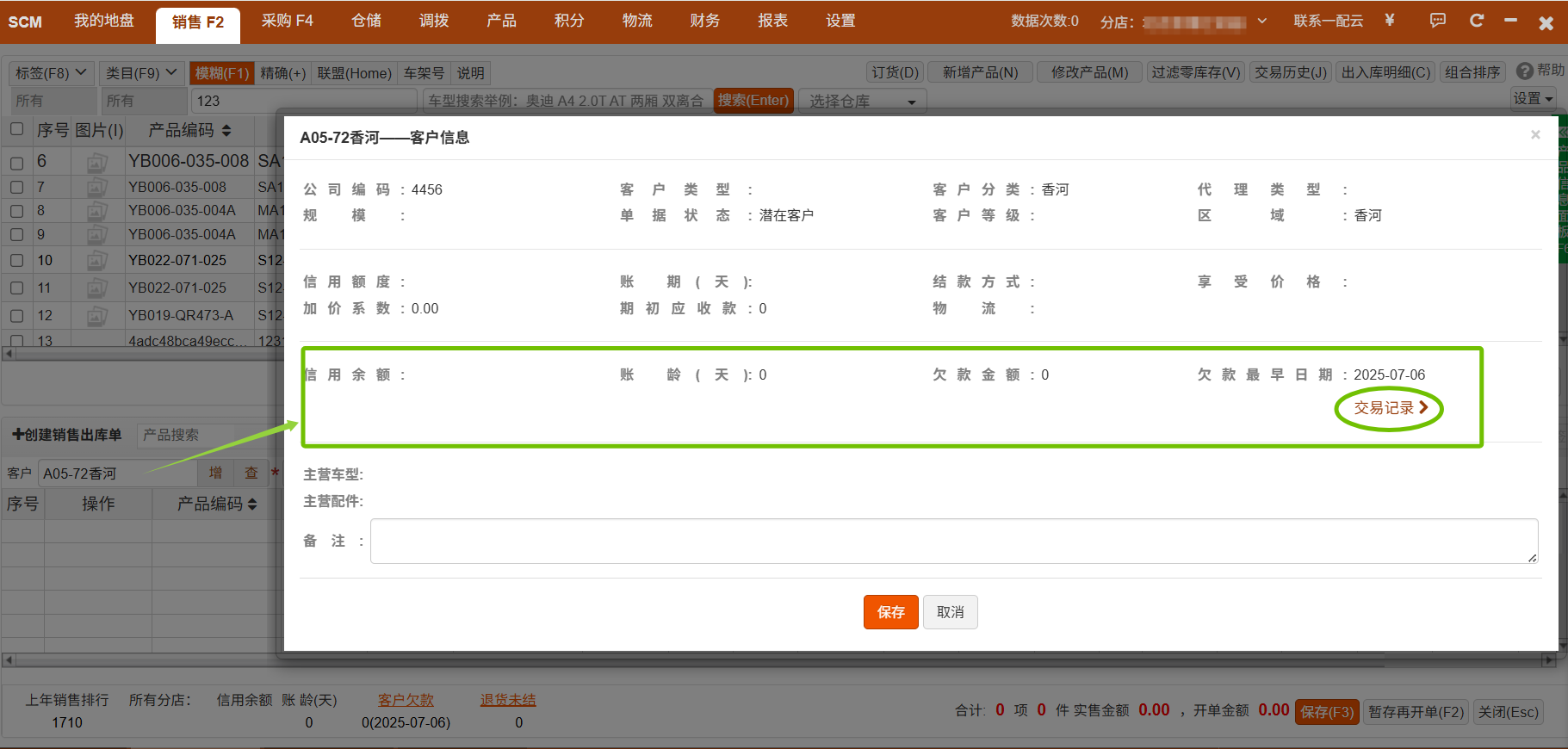Click the 过滤零库存(V) button
1568x749 pixels.
(x=1196, y=72)
